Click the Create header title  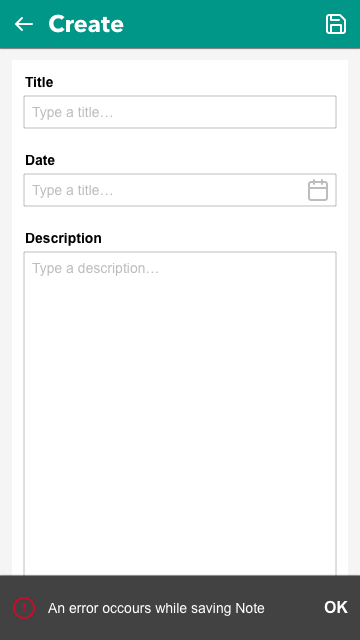tap(86, 24)
